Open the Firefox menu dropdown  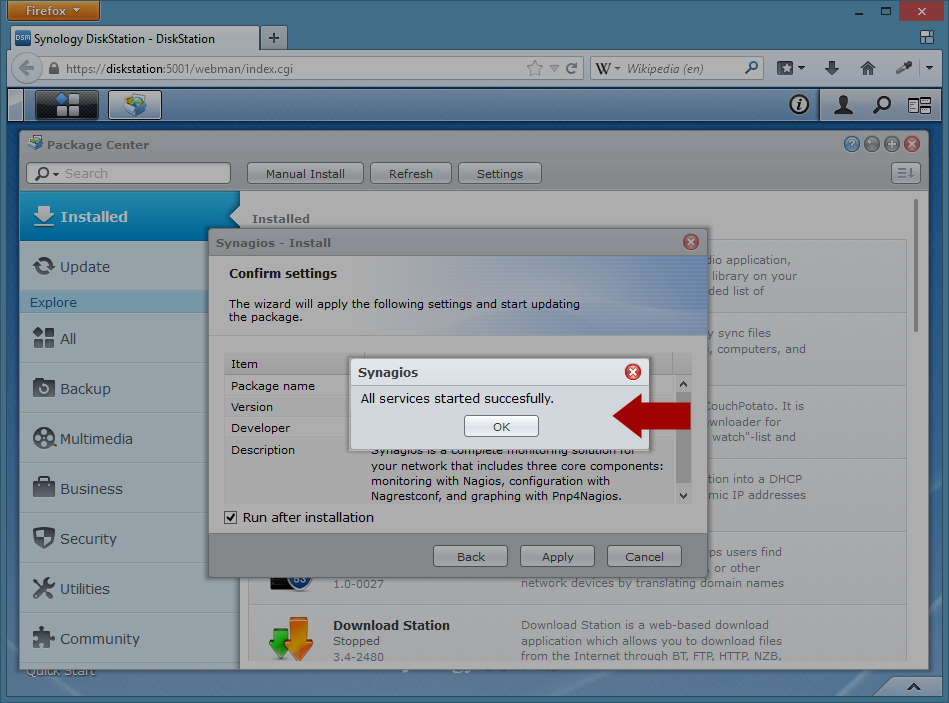(53, 10)
